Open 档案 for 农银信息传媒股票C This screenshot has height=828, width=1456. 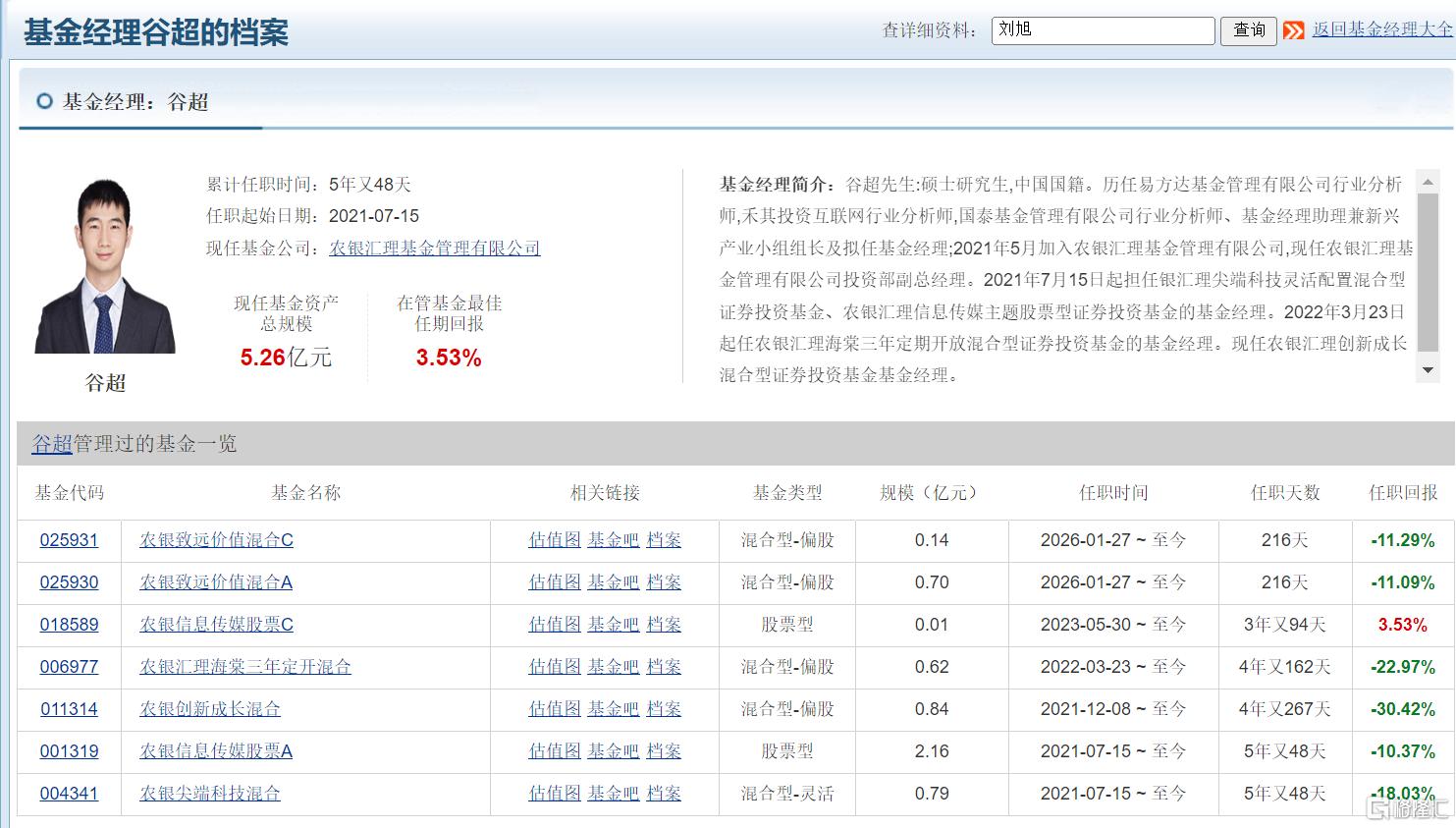point(664,625)
